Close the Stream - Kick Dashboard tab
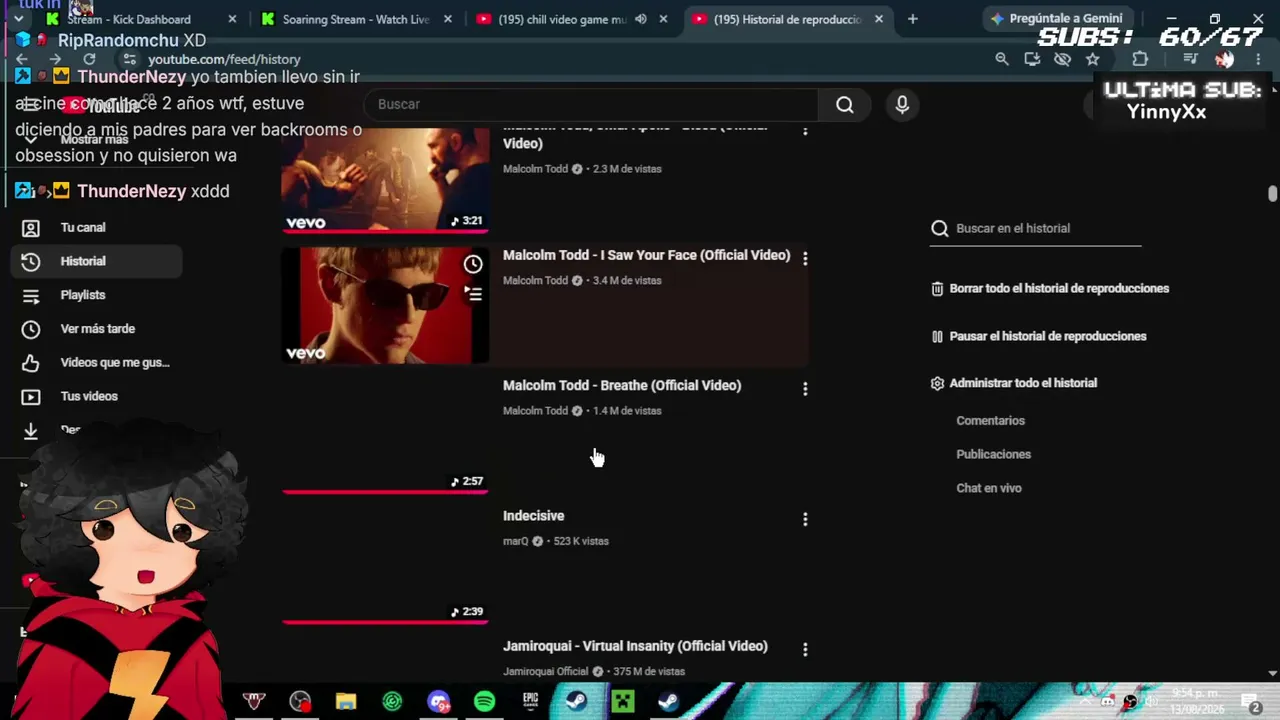1280x720 pixels. point(232,19)
